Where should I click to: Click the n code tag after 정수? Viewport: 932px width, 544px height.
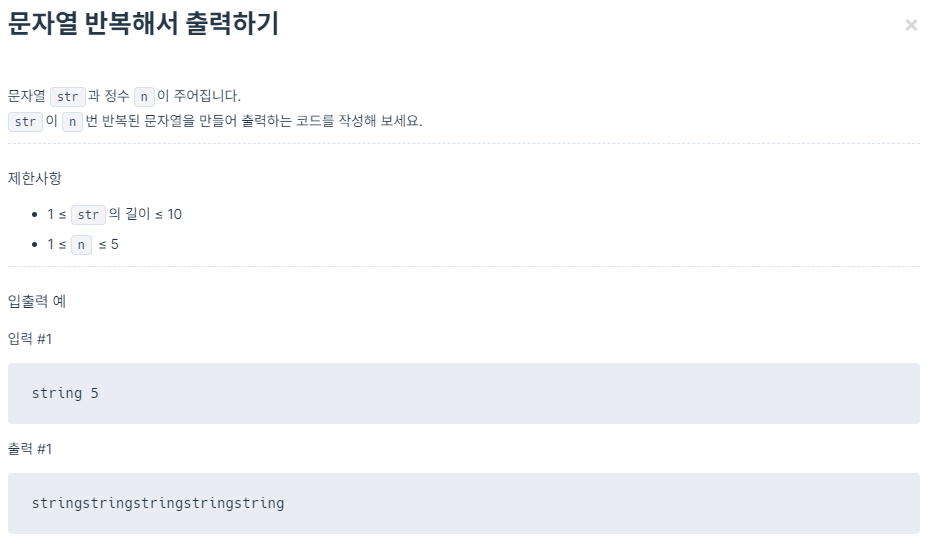144,96
